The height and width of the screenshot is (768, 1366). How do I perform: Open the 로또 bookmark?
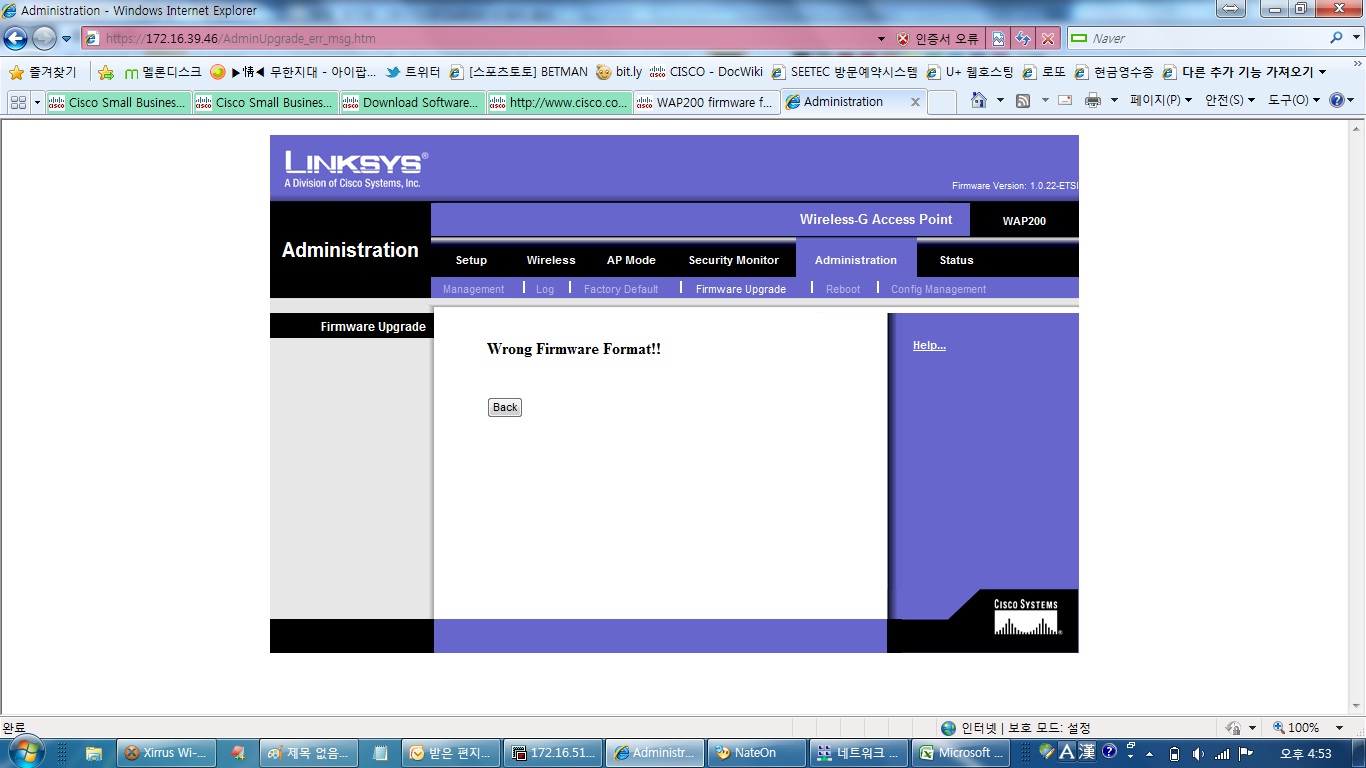pos(1044,72)
